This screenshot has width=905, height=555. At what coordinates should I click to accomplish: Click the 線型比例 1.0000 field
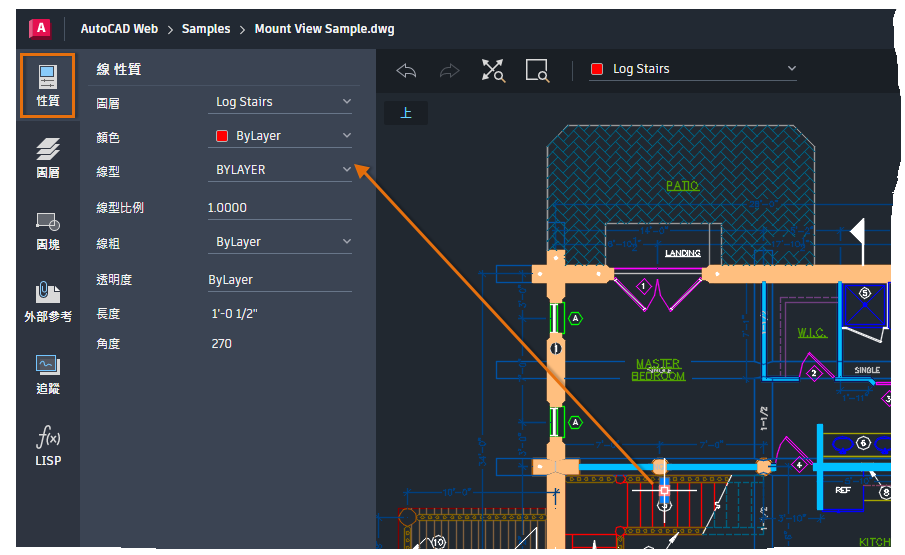pos(280,208)
